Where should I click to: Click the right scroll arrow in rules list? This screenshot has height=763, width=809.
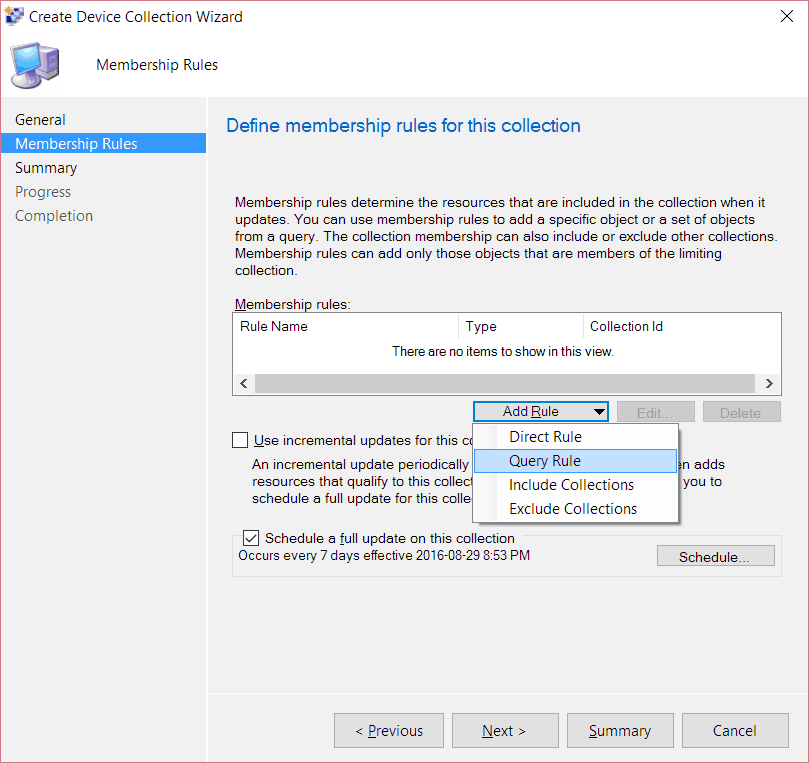pos(769,383)
